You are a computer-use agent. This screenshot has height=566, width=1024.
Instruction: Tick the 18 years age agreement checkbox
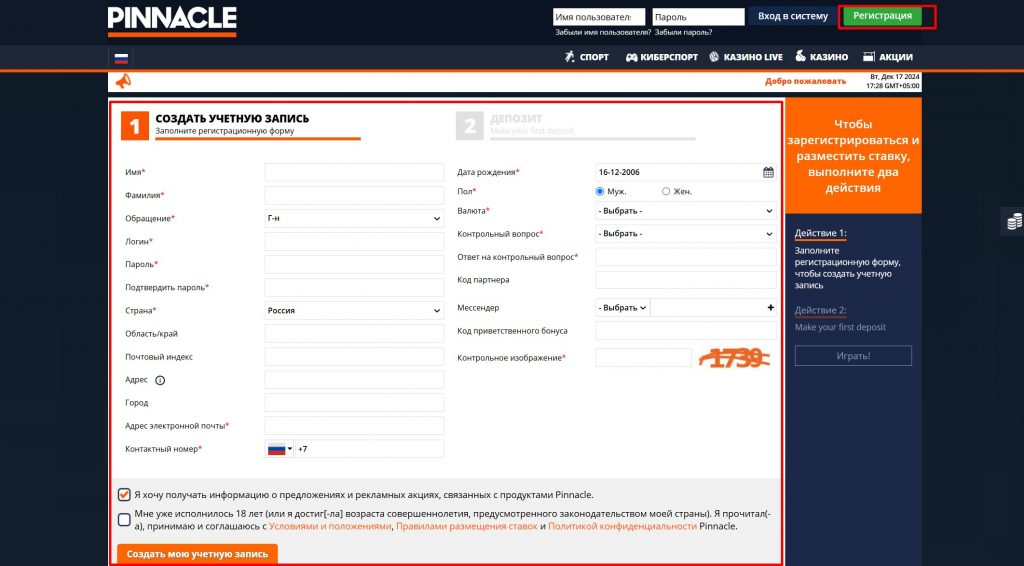(x=124, y=520)
